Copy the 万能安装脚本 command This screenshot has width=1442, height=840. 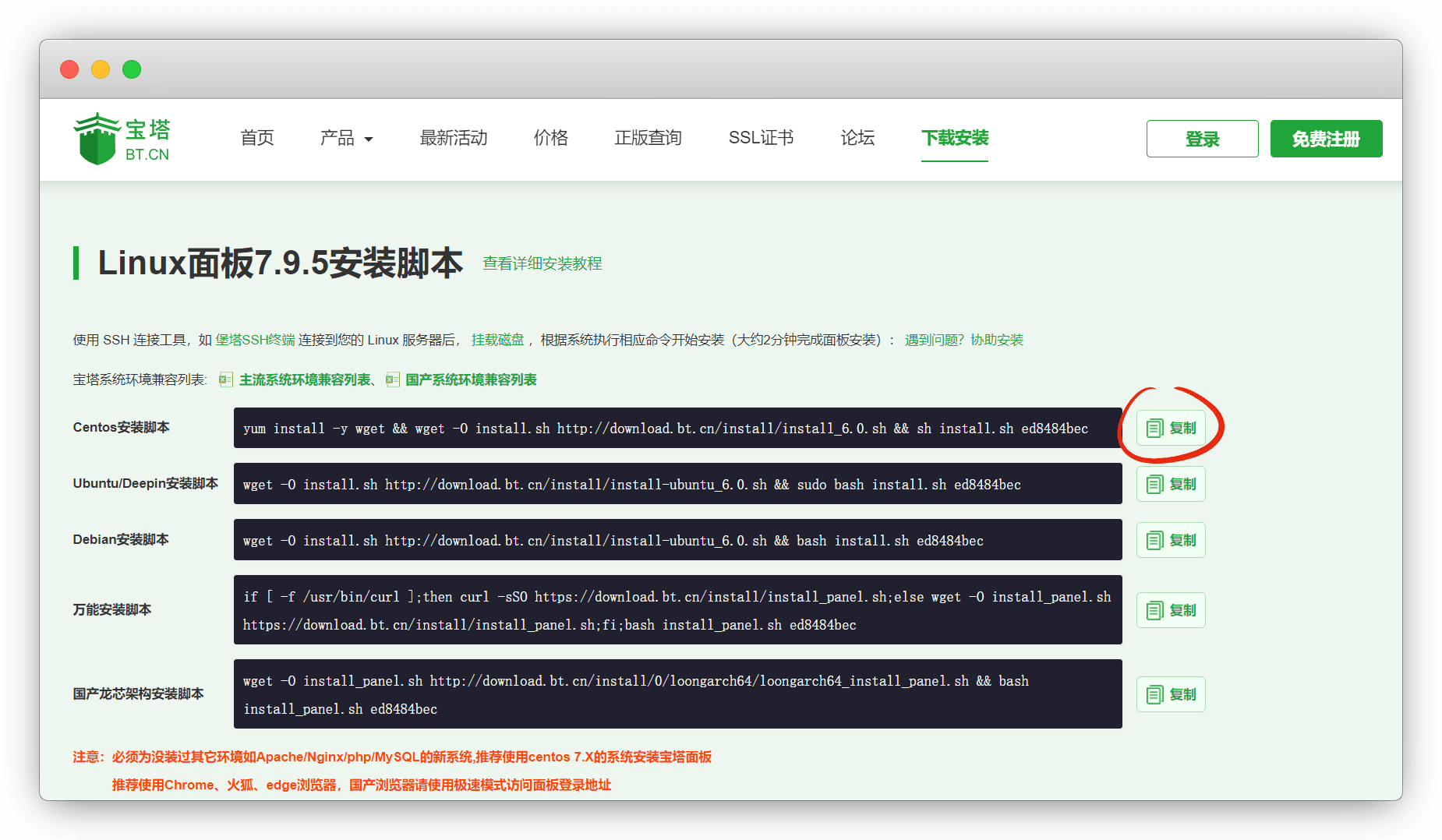[1170, 610]
